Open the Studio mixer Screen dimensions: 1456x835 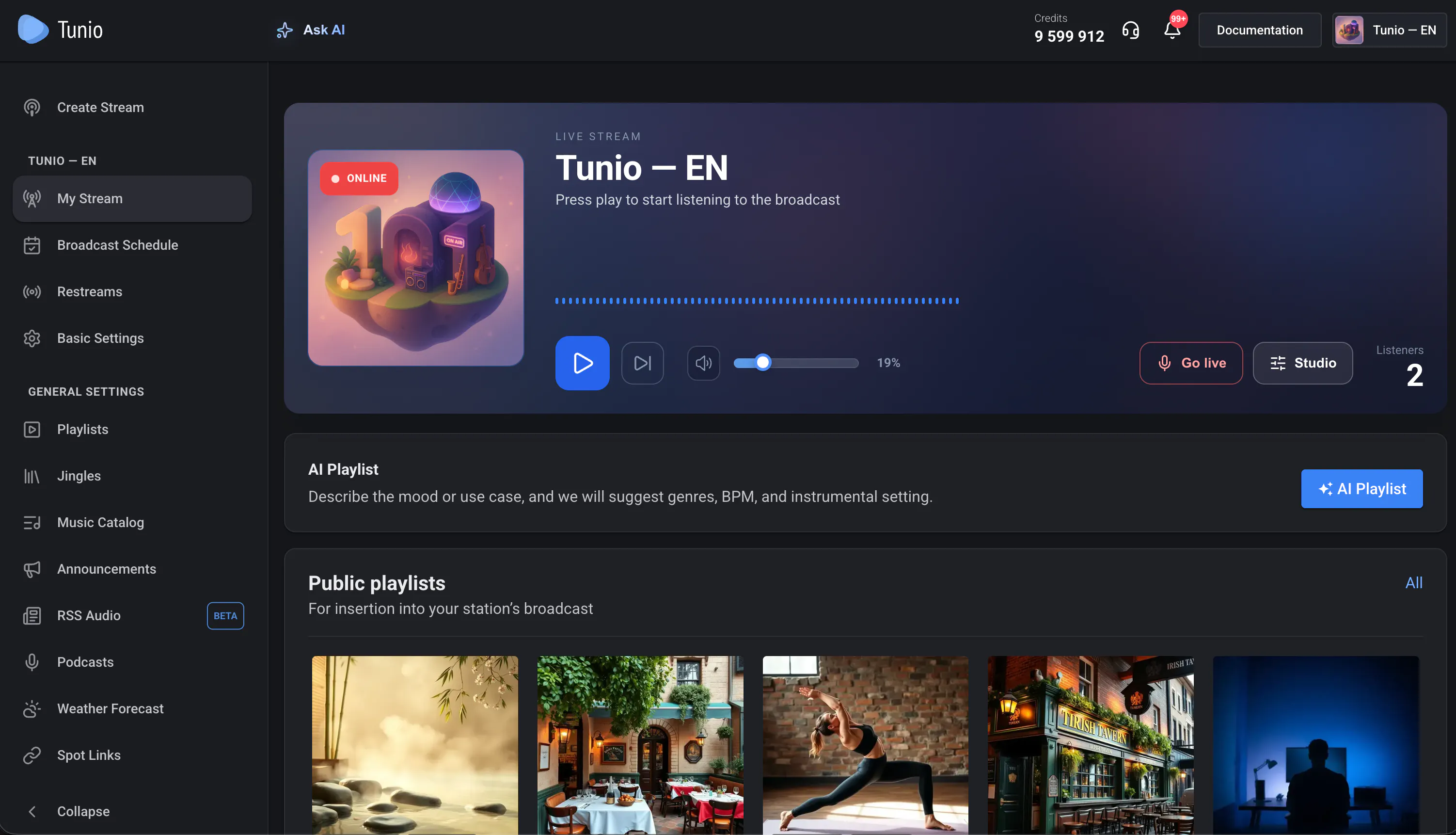click(x=1302, y=362)
